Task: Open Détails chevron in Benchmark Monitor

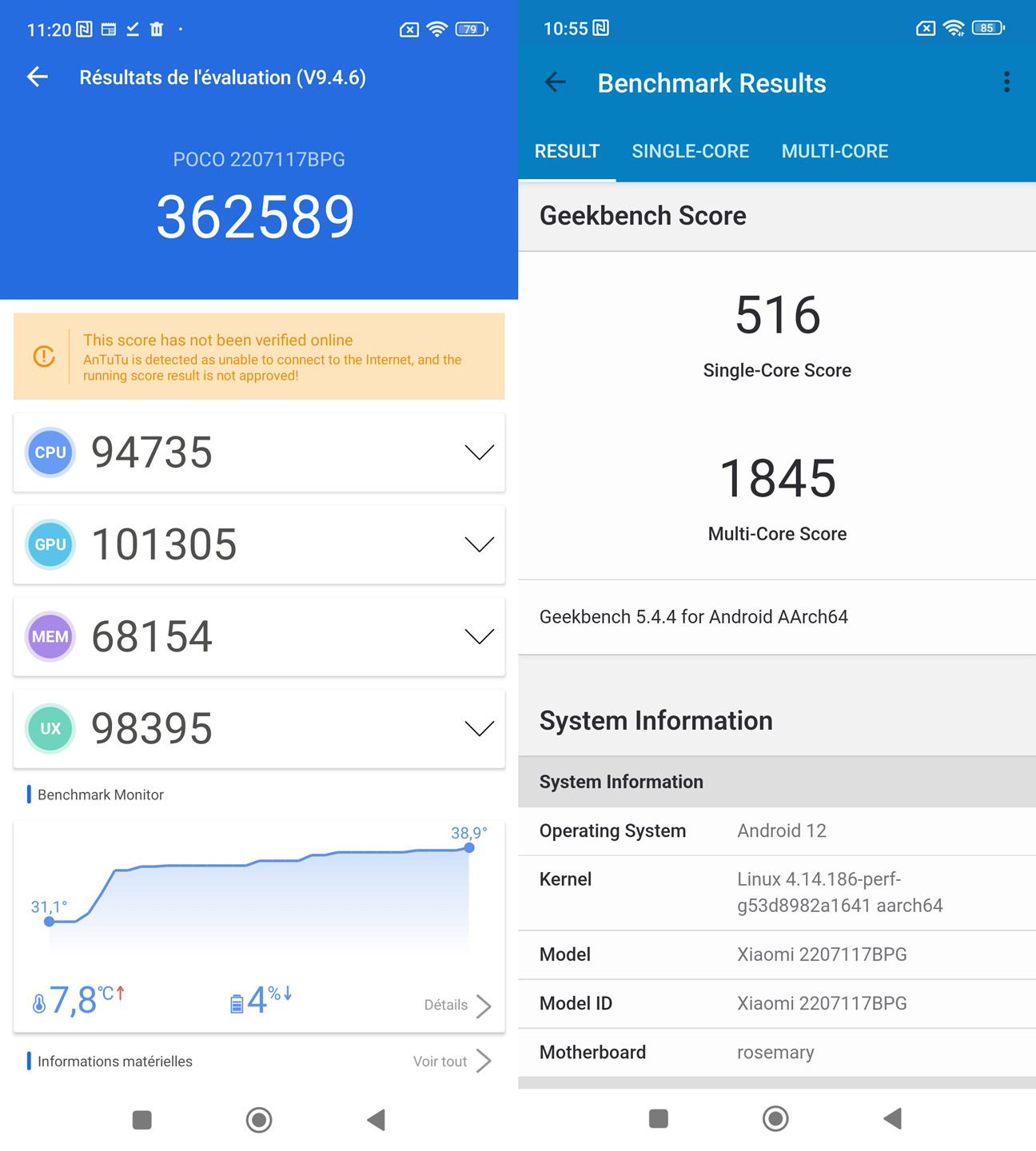Action: pos(484,1006)
